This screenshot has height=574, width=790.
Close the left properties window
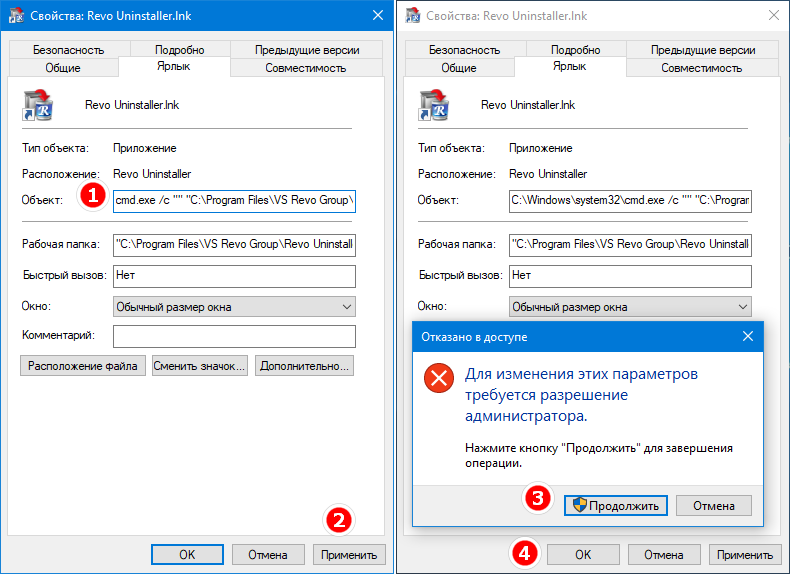pos(378,16)
